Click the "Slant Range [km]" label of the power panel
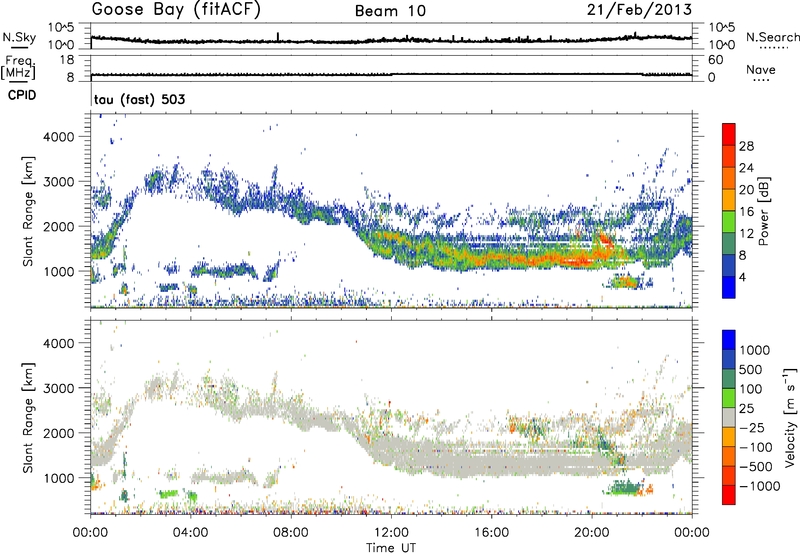Image resolution: width=800 pixels, height=554 pixels. click(x=28, y=211)
